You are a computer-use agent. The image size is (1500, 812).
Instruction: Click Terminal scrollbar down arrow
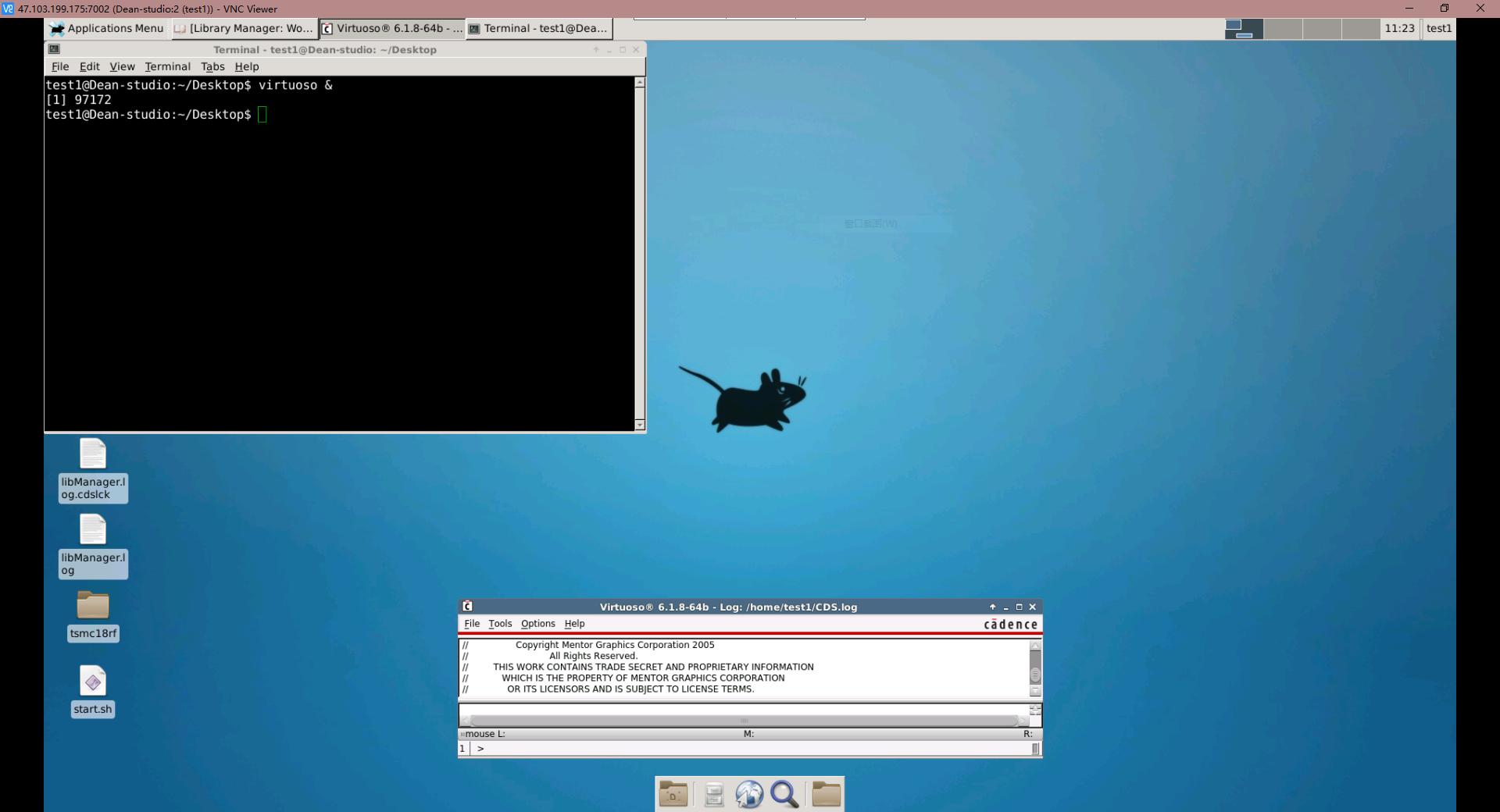tap(640, 425)
